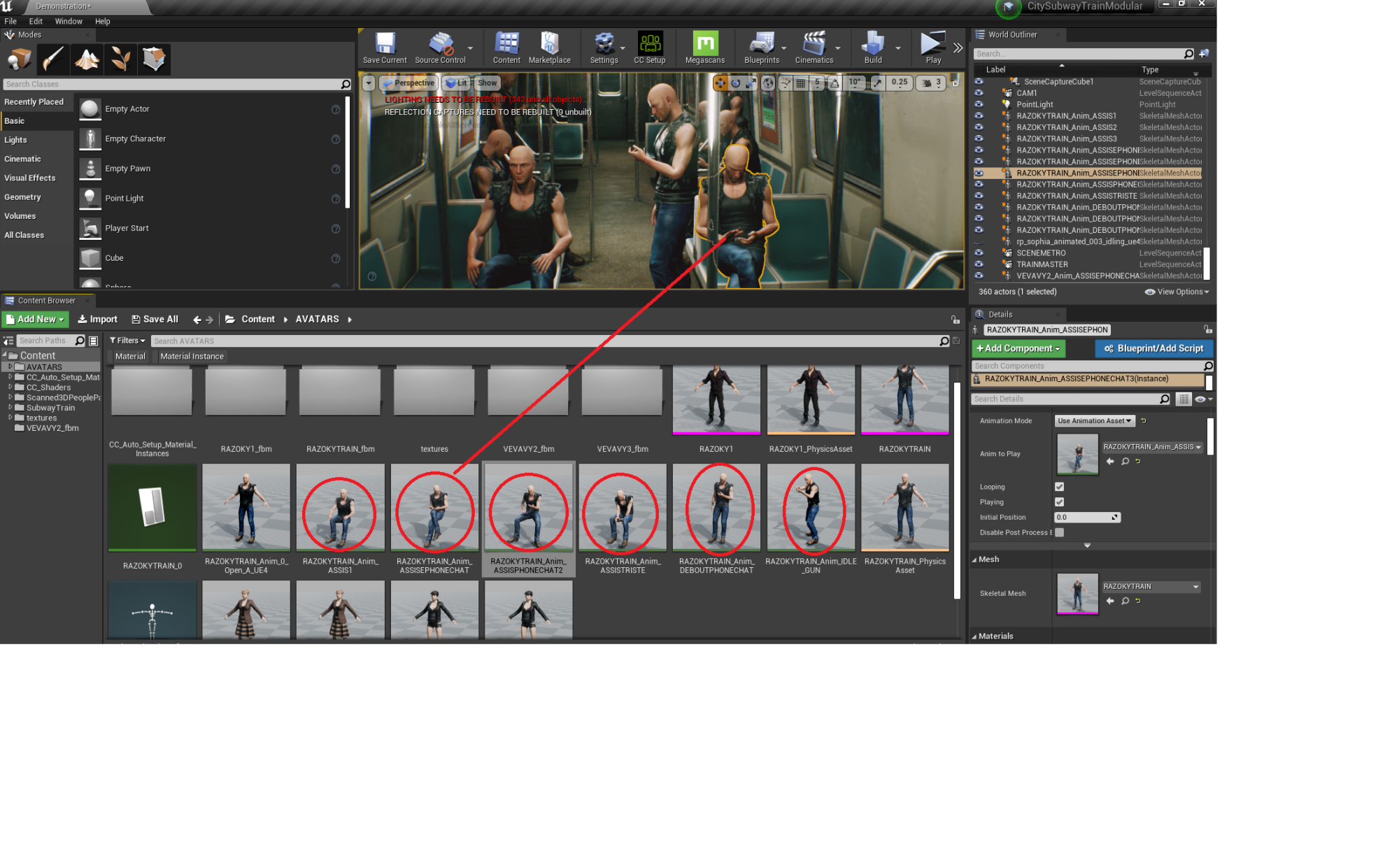Viewport: 1399px width, 868px height.
Task: Click the Build toolbar icon
Action: (x=873, y=48)
